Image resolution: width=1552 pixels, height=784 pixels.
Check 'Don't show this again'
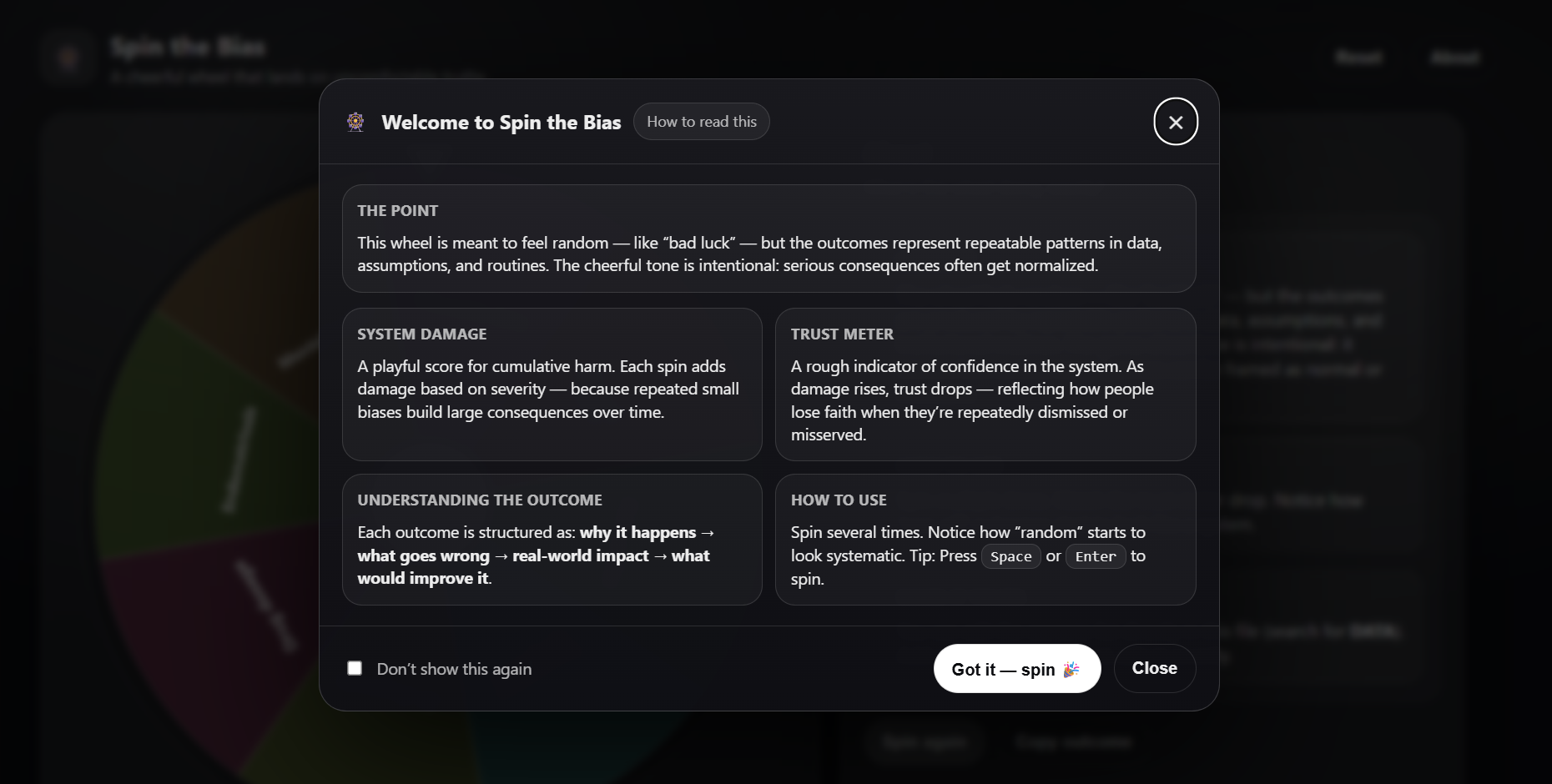pos(355,668)
